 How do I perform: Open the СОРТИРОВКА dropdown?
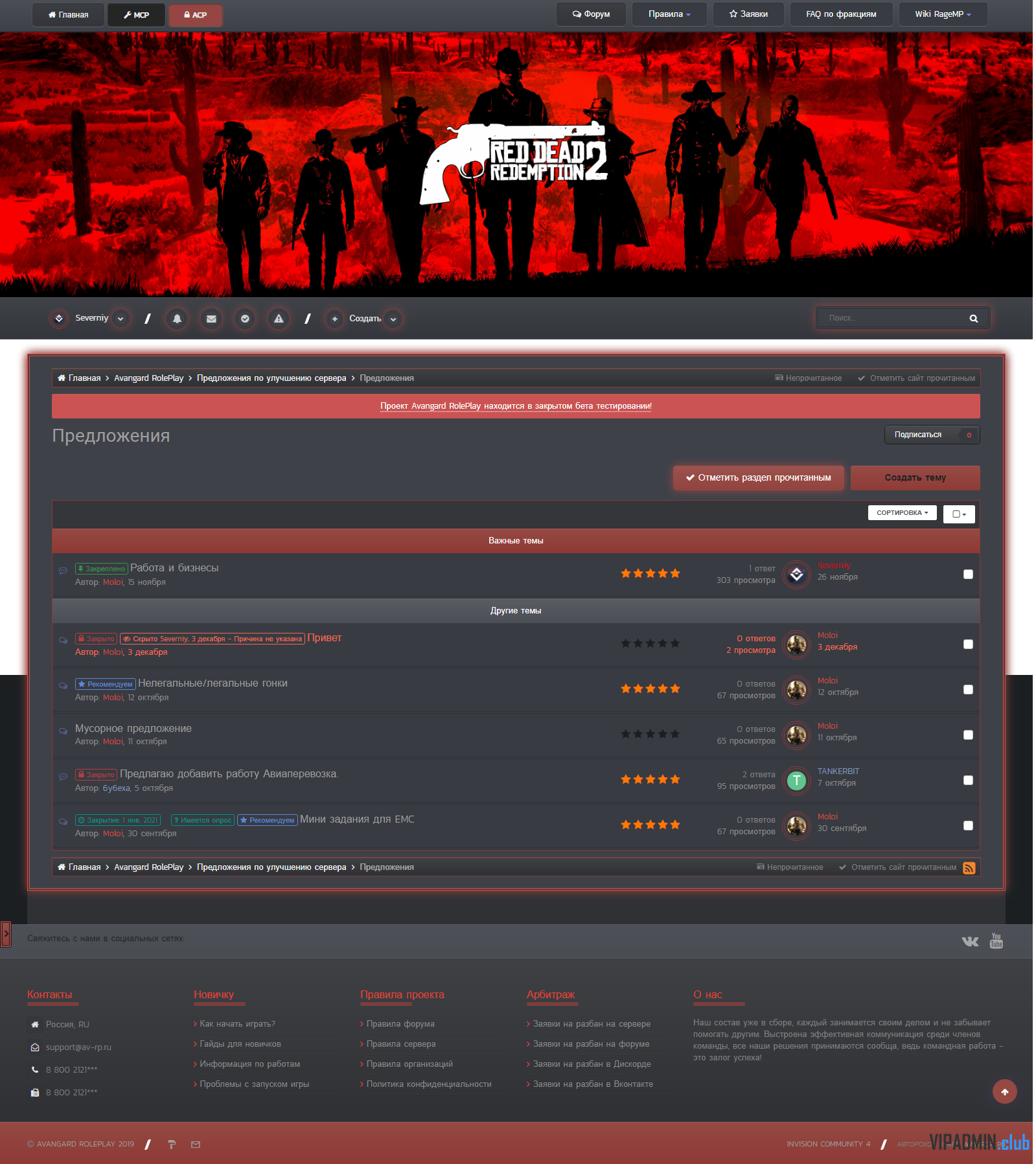click(902, 513)
